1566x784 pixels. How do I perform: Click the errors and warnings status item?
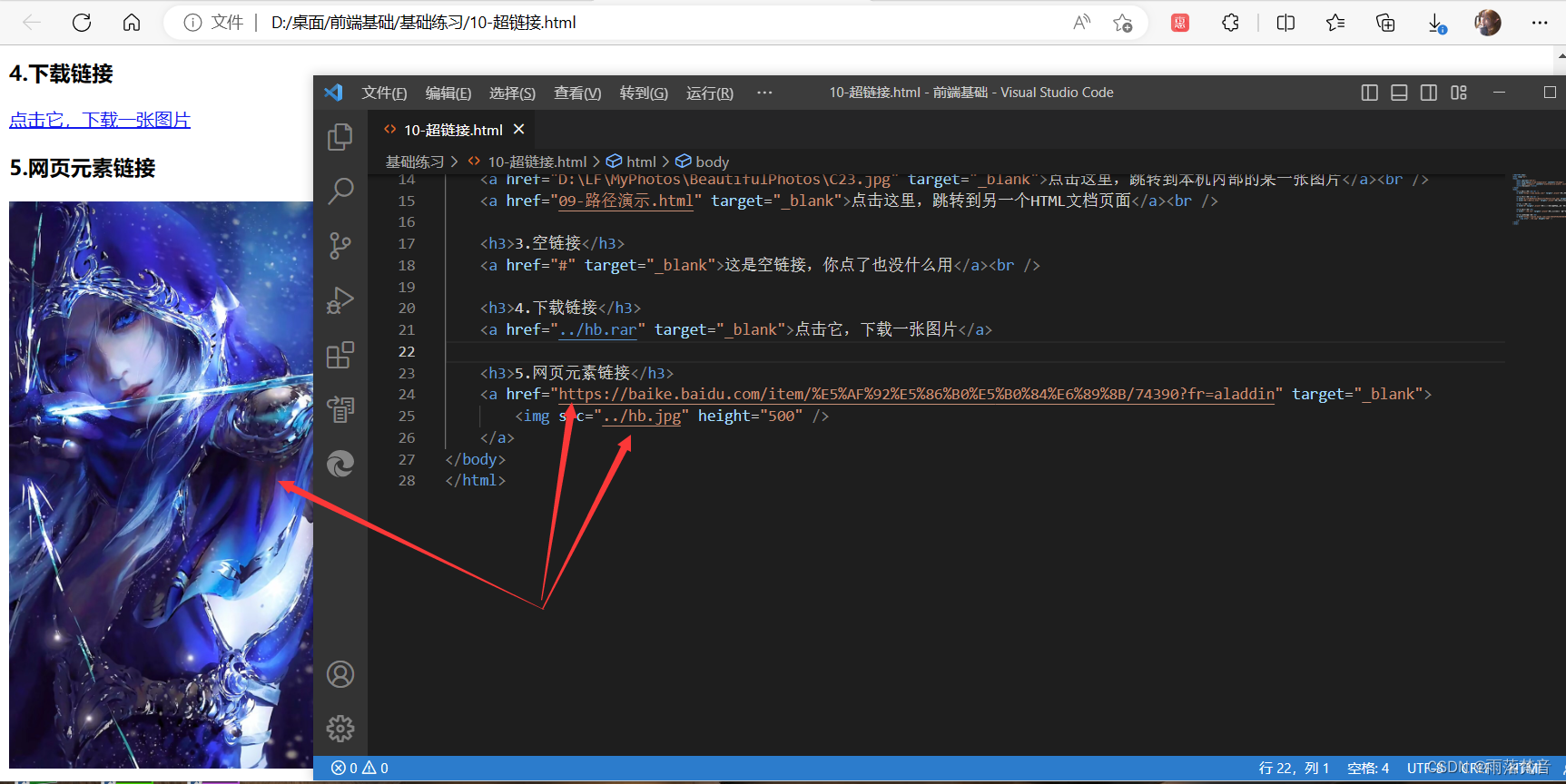359,768
